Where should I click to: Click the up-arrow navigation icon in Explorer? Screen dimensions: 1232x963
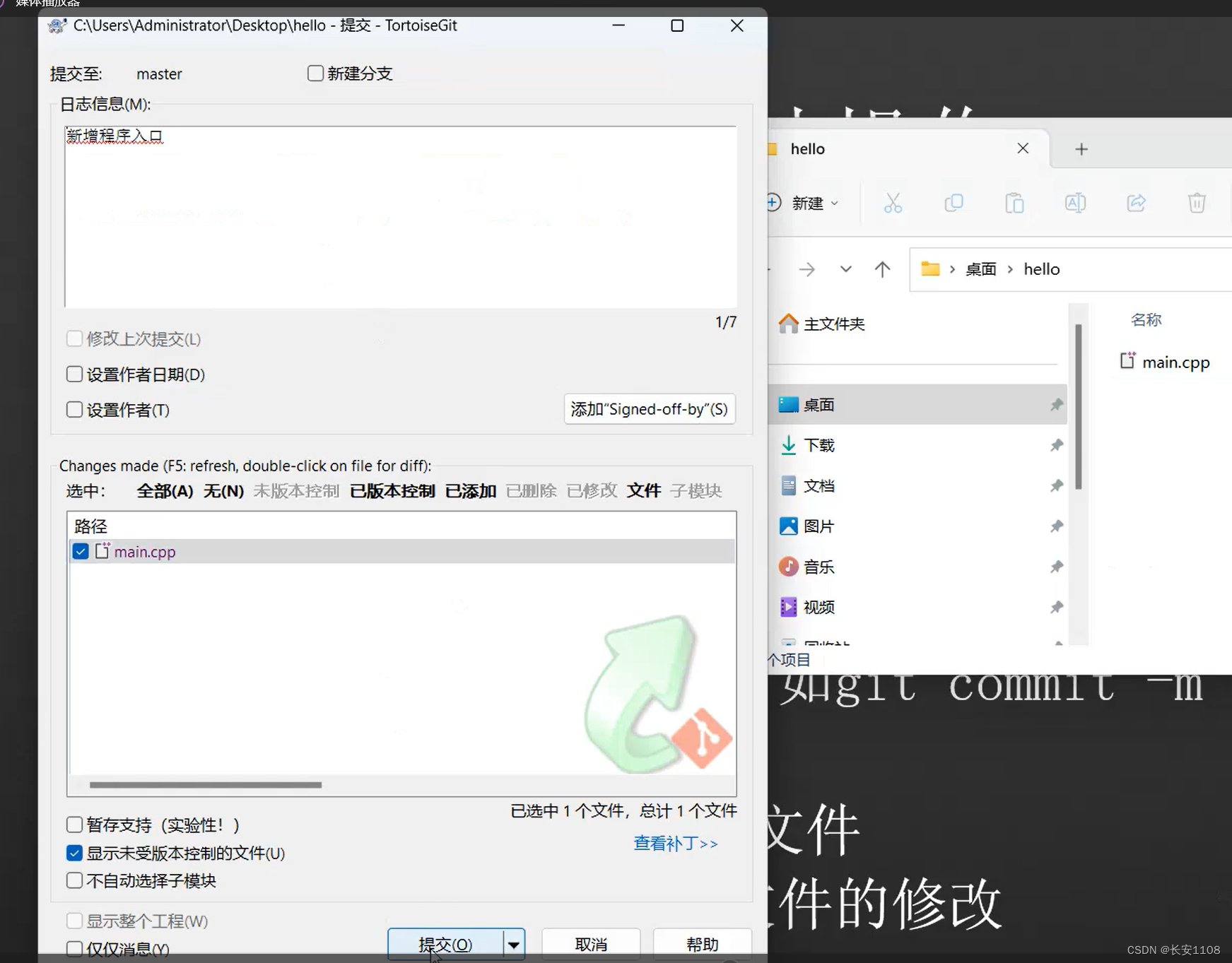[882, 269]
